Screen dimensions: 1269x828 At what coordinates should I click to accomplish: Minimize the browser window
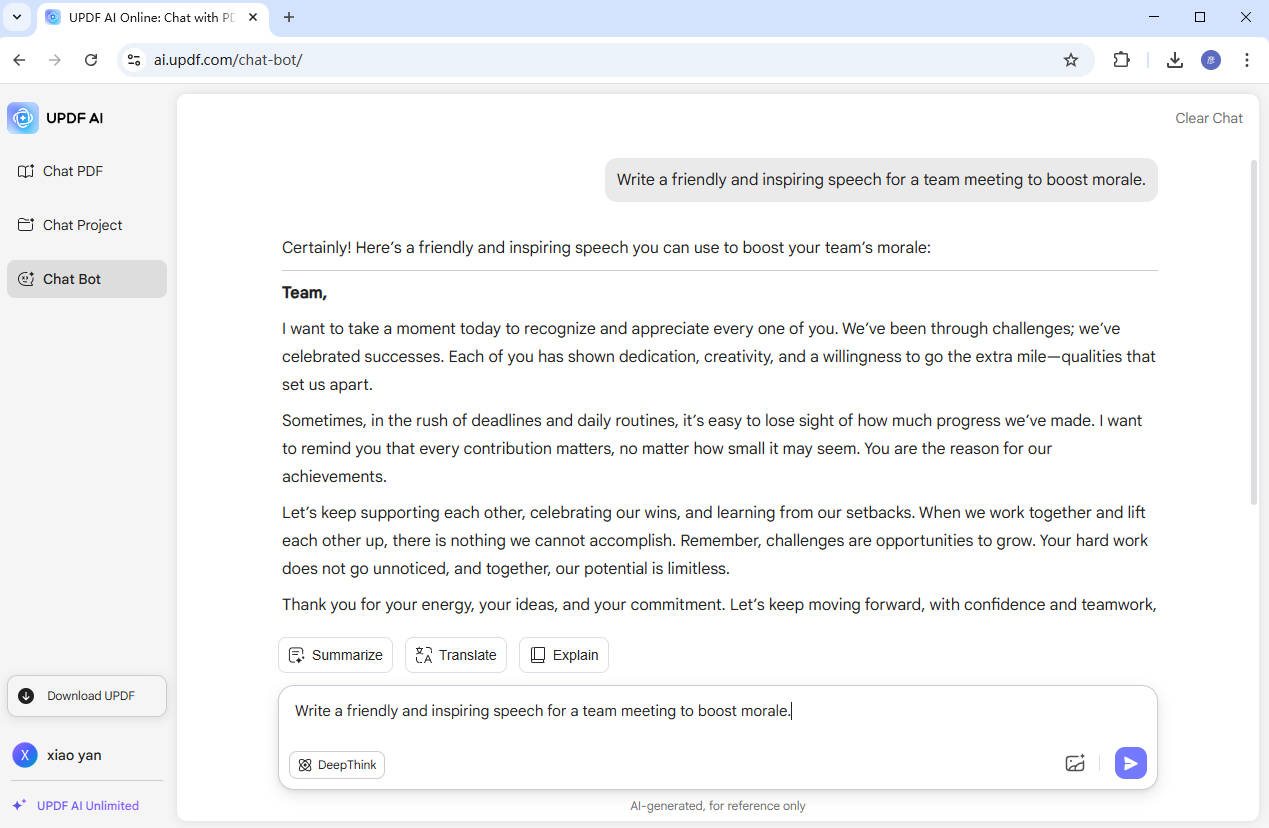[x=1155, y=17]
